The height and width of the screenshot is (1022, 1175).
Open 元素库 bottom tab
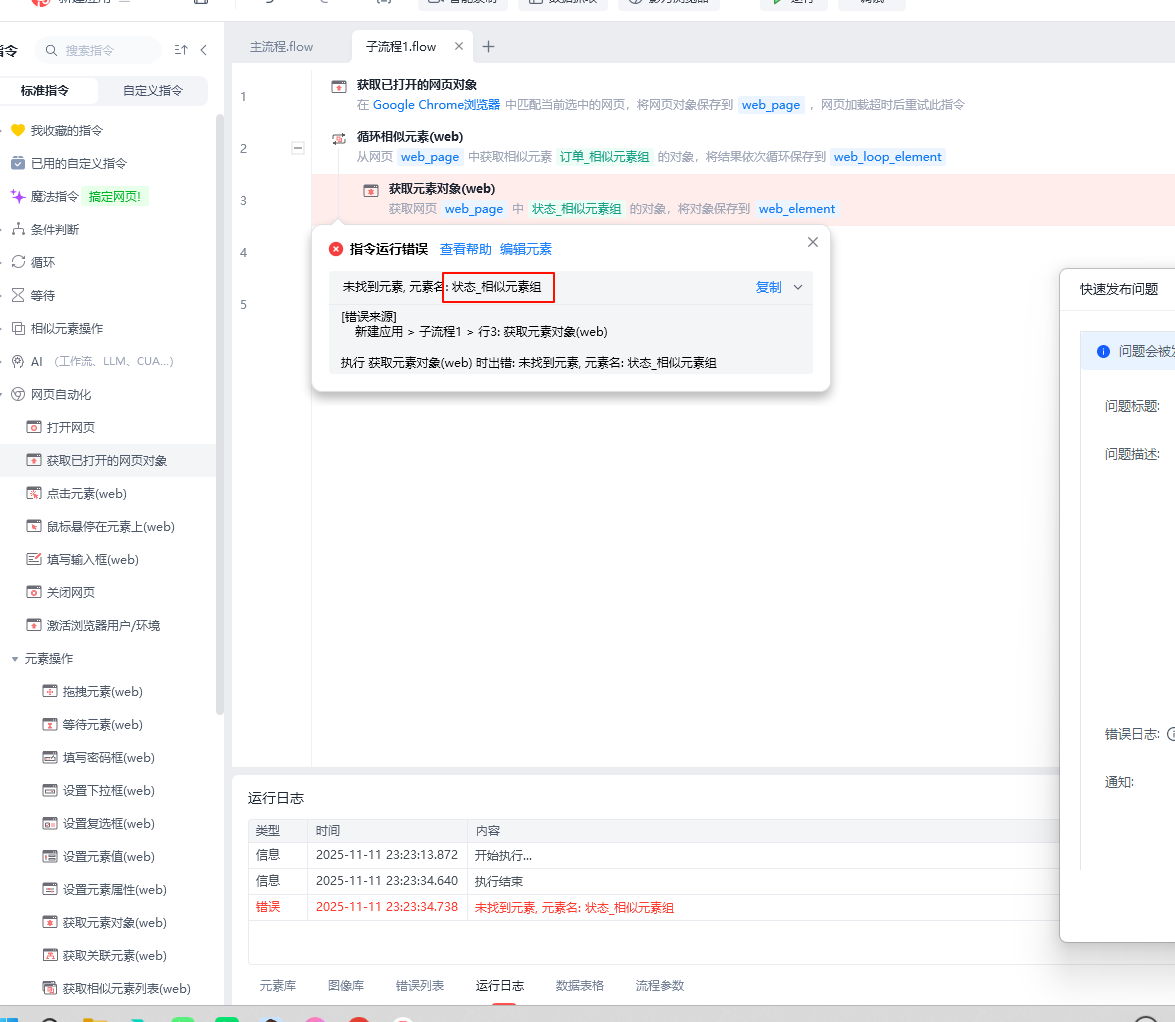click(277, 986)
